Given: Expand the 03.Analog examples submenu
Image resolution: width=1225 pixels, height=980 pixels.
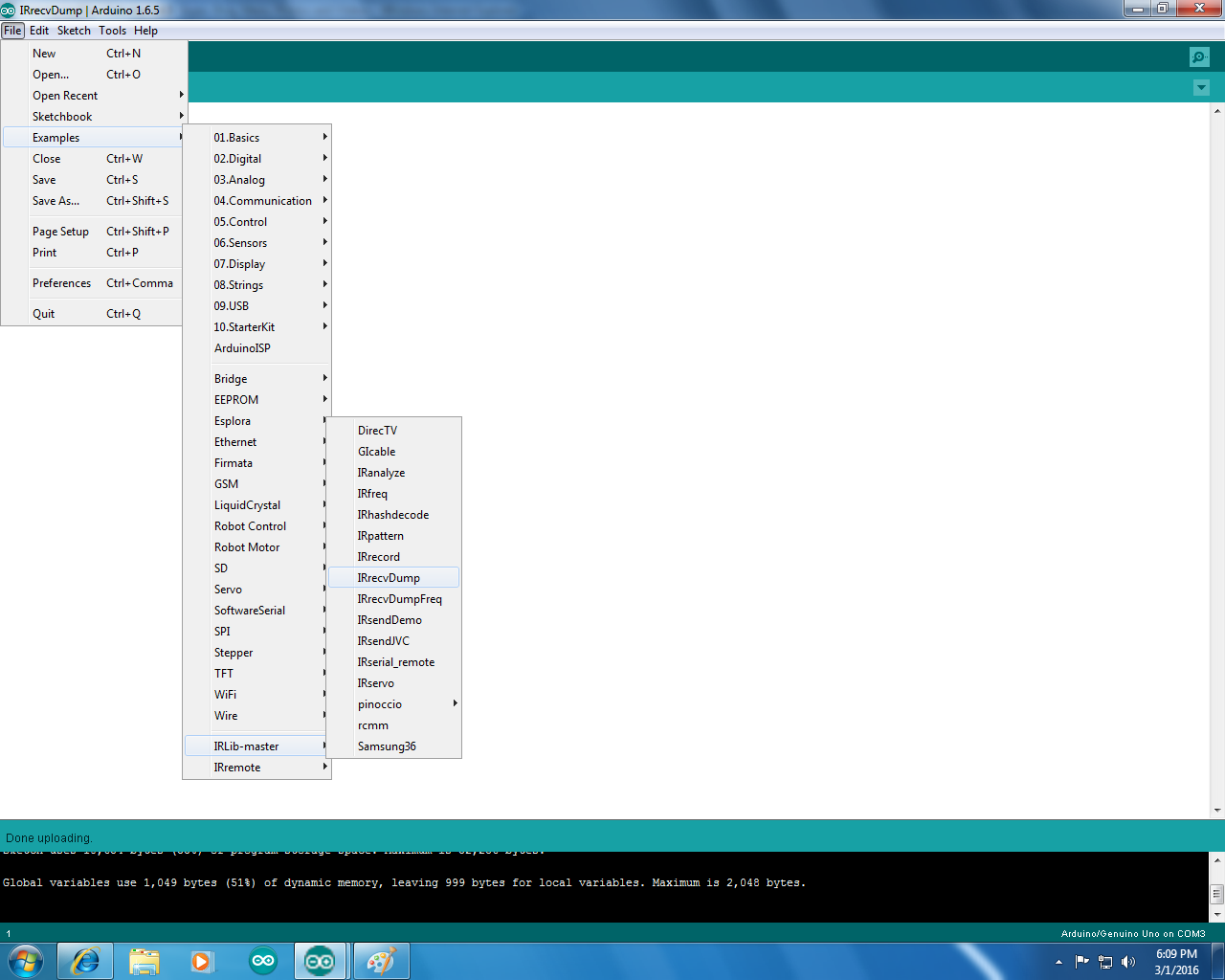Looking at the screenshot, I should pyautogui.click(x=257, y=180).
